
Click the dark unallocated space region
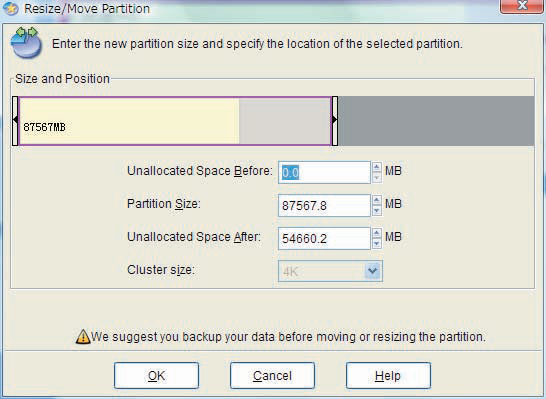[436, 121]
